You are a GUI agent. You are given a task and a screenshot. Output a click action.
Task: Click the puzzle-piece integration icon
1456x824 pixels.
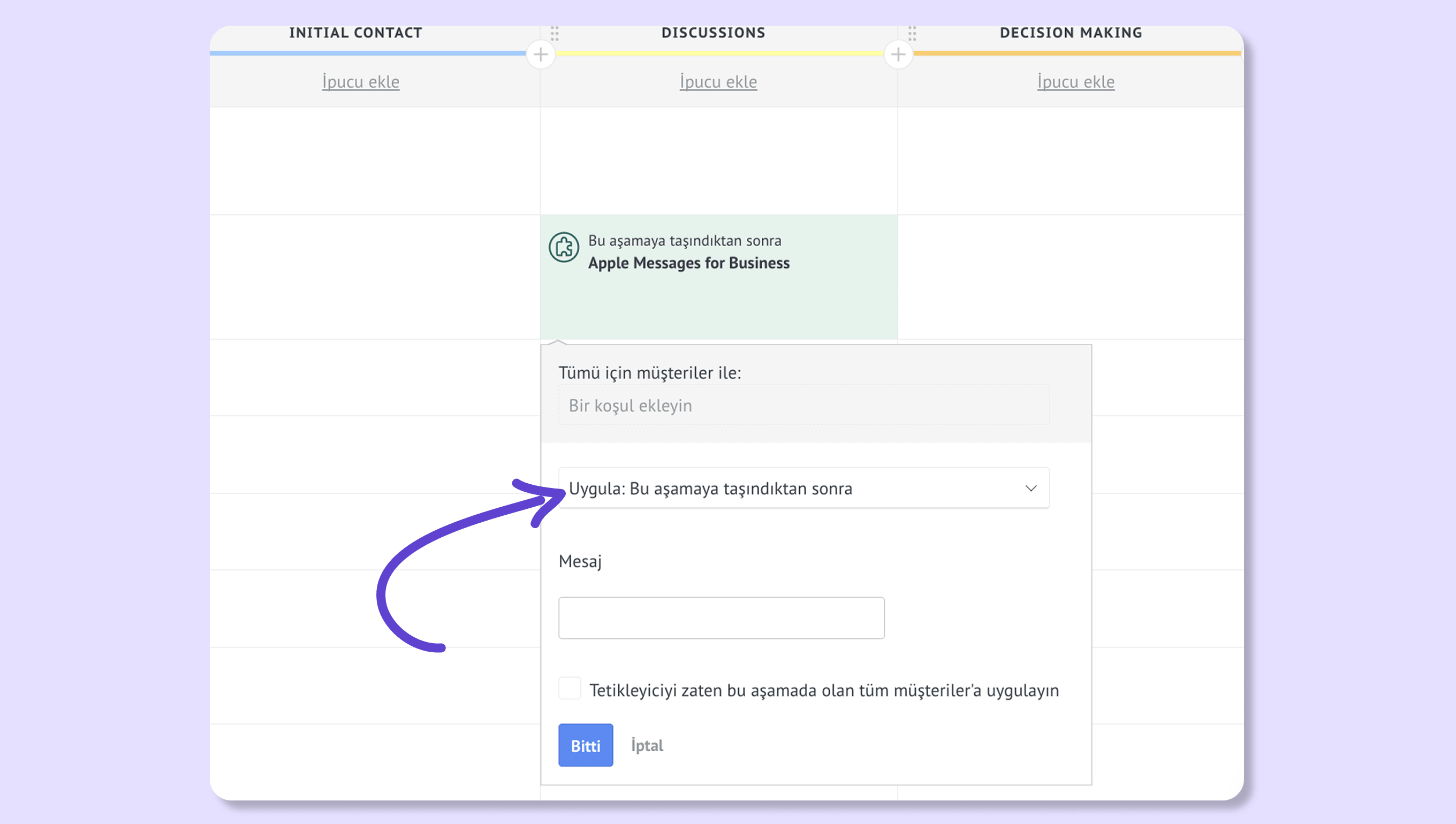click(x=564, y=247)
